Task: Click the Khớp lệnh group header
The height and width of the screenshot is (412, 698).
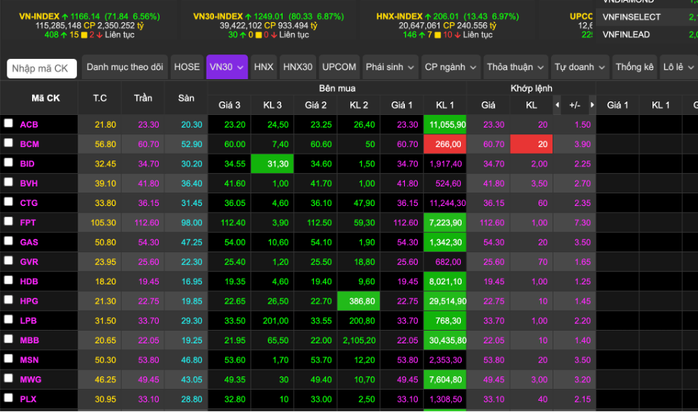Action: click(531, 89)
